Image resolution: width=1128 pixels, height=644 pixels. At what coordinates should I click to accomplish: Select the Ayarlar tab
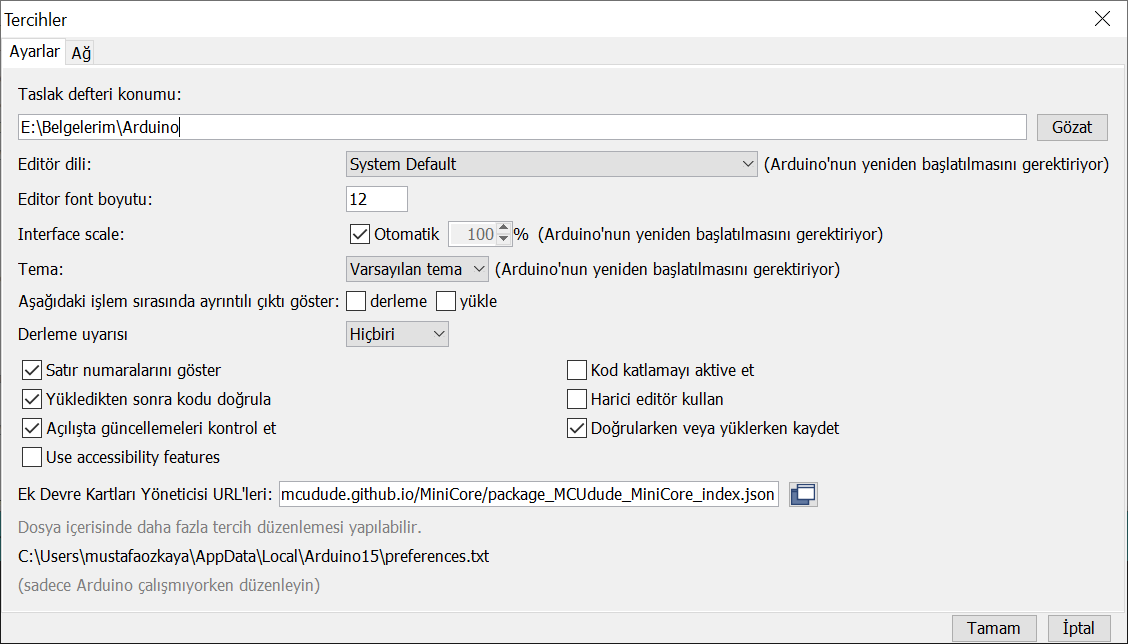(x=34, y=52)
